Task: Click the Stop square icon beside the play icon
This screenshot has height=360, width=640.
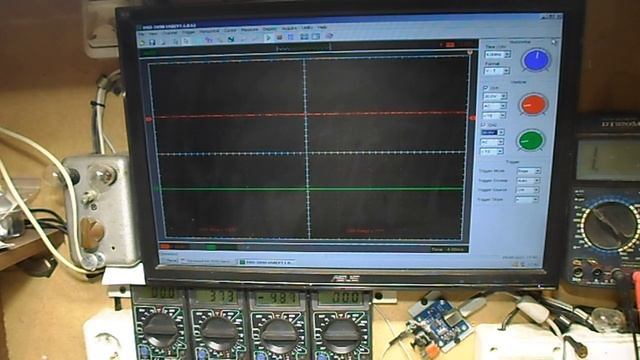Action: pos(280,37)
